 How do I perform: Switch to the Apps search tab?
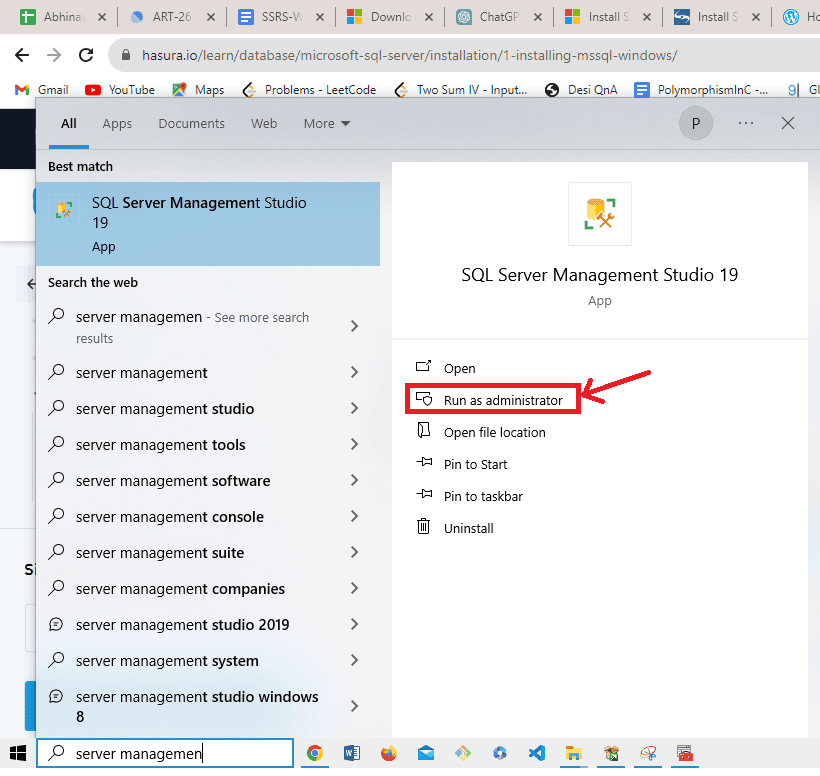[x=117, y=124]
